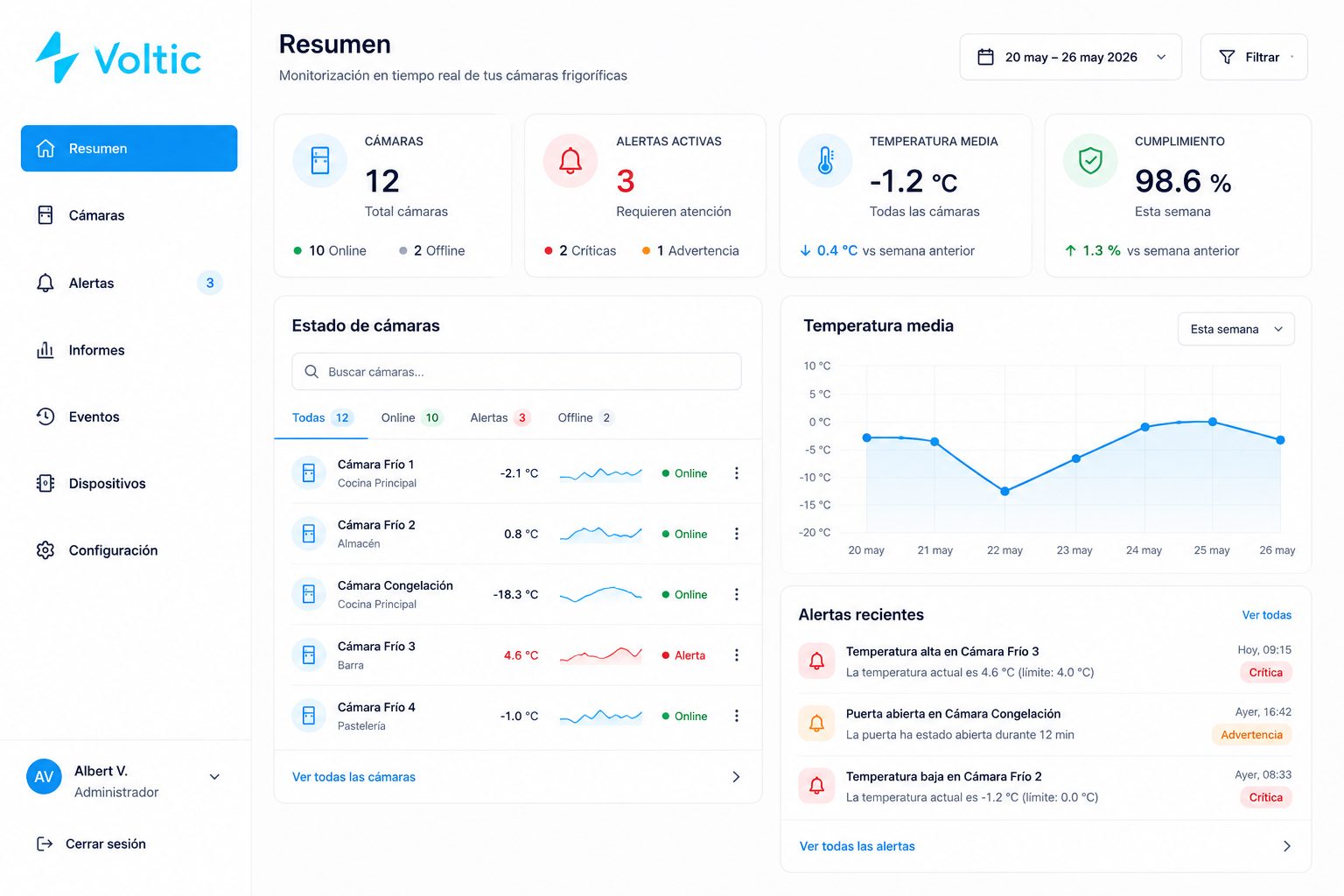The width and height of the screenshot is (1344, 896).
Task: Follow the Ver todas las cámaras link
Action: (x=353, y=777)
